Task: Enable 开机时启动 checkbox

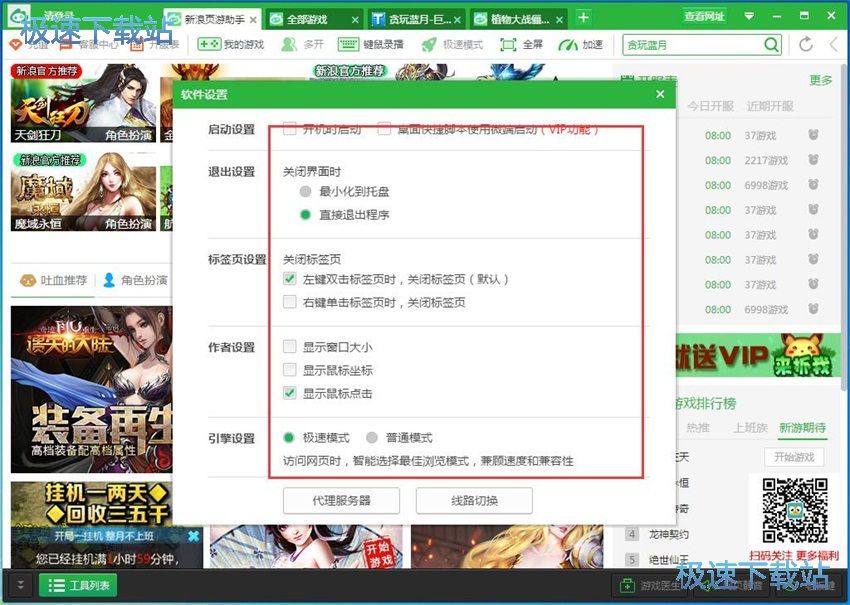Action: click(x=290, y=129)
